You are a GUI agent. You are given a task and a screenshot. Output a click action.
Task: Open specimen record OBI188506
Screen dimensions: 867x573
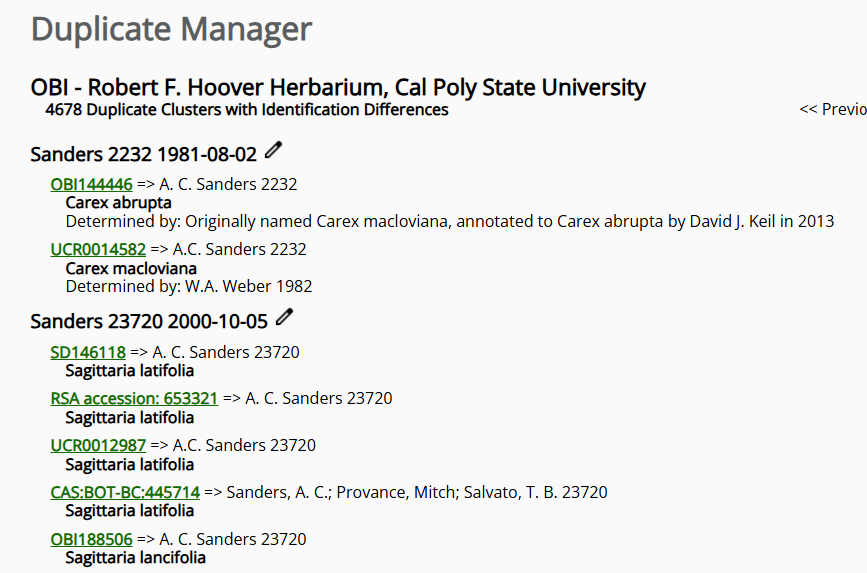tap(91, 539)
